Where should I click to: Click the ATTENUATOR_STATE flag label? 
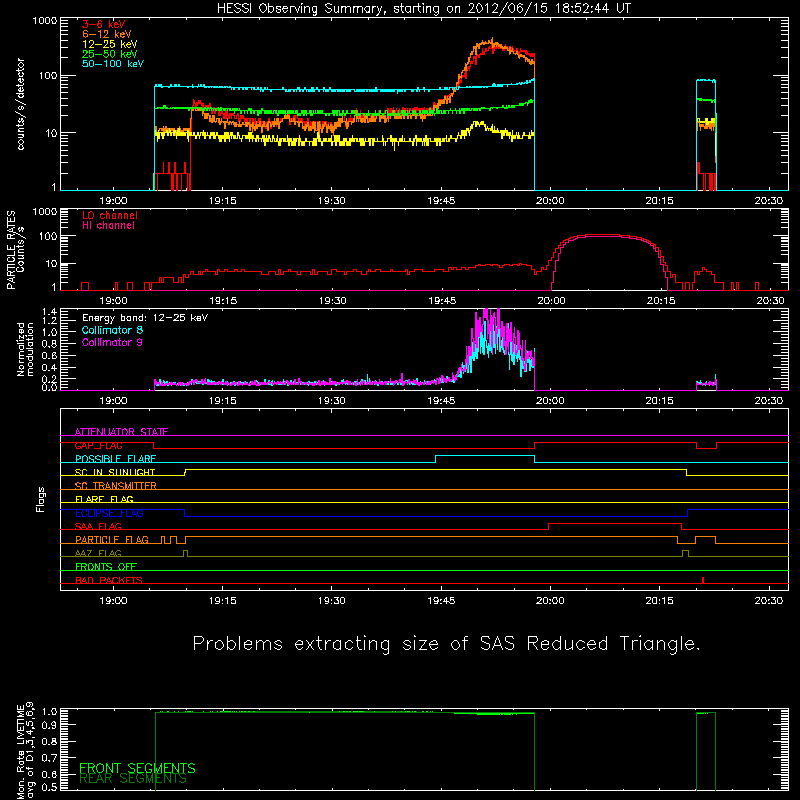121,432
